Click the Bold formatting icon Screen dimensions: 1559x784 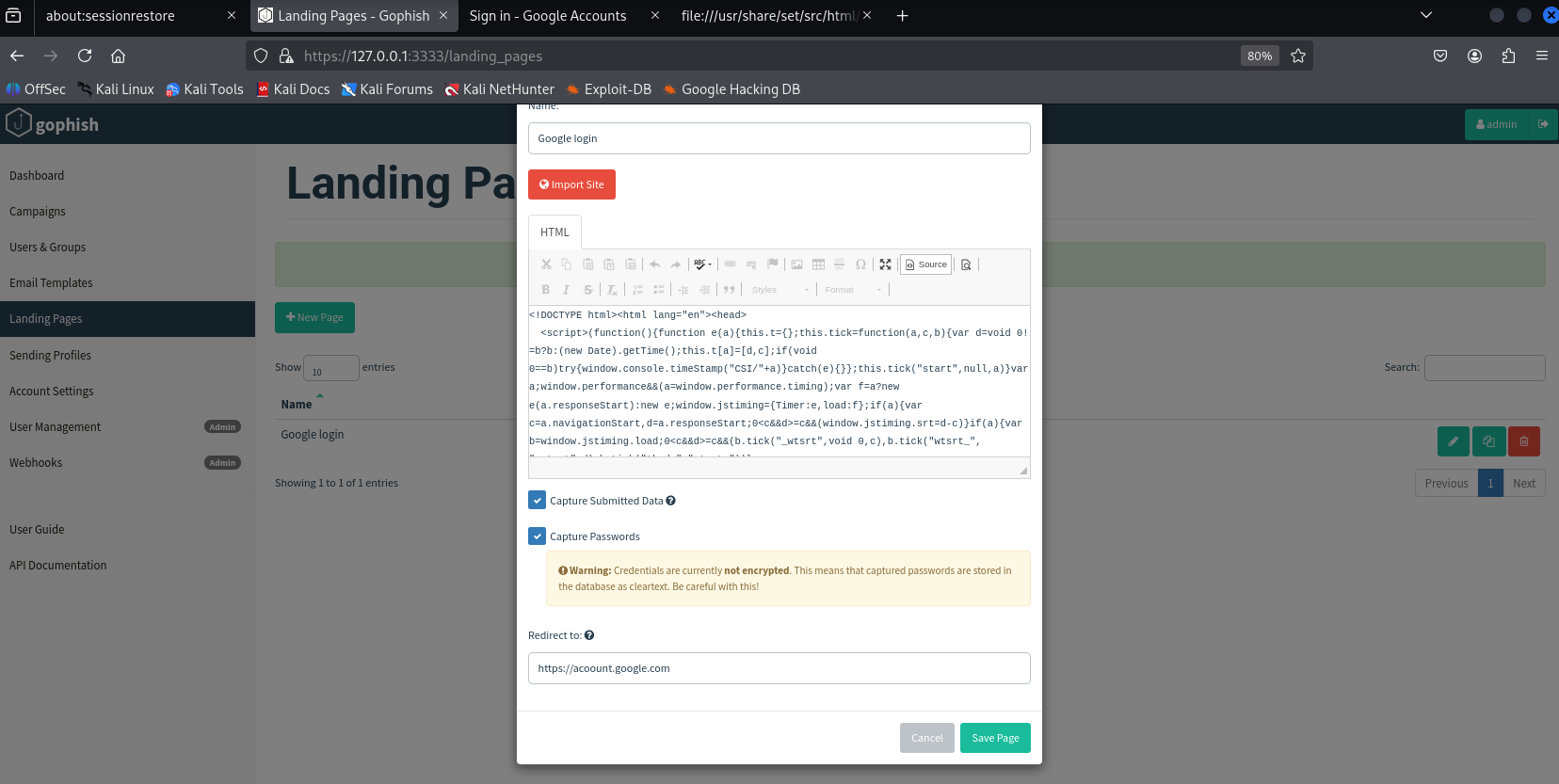click(546, 290)
